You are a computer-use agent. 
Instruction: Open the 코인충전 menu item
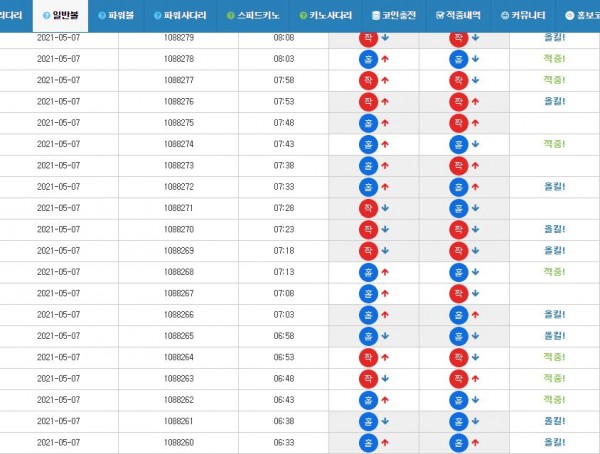[394, 16]
